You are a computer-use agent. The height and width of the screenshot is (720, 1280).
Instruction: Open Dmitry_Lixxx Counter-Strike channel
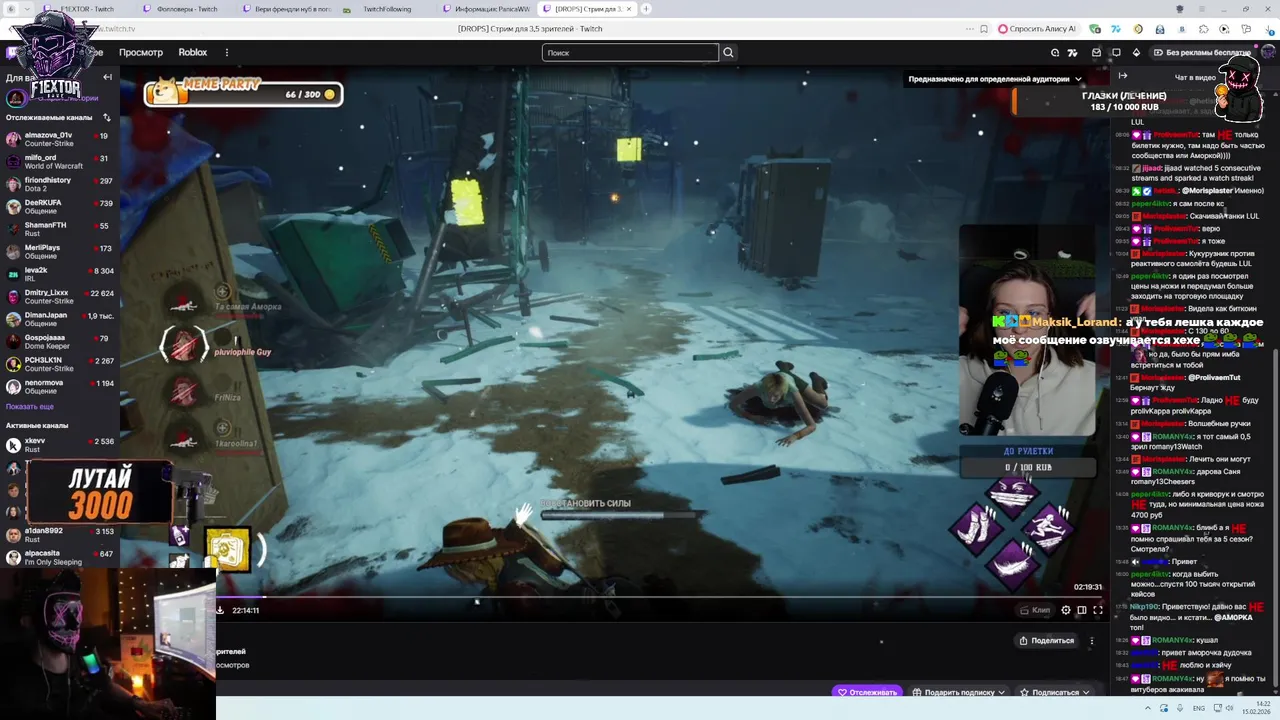point(60,297)
